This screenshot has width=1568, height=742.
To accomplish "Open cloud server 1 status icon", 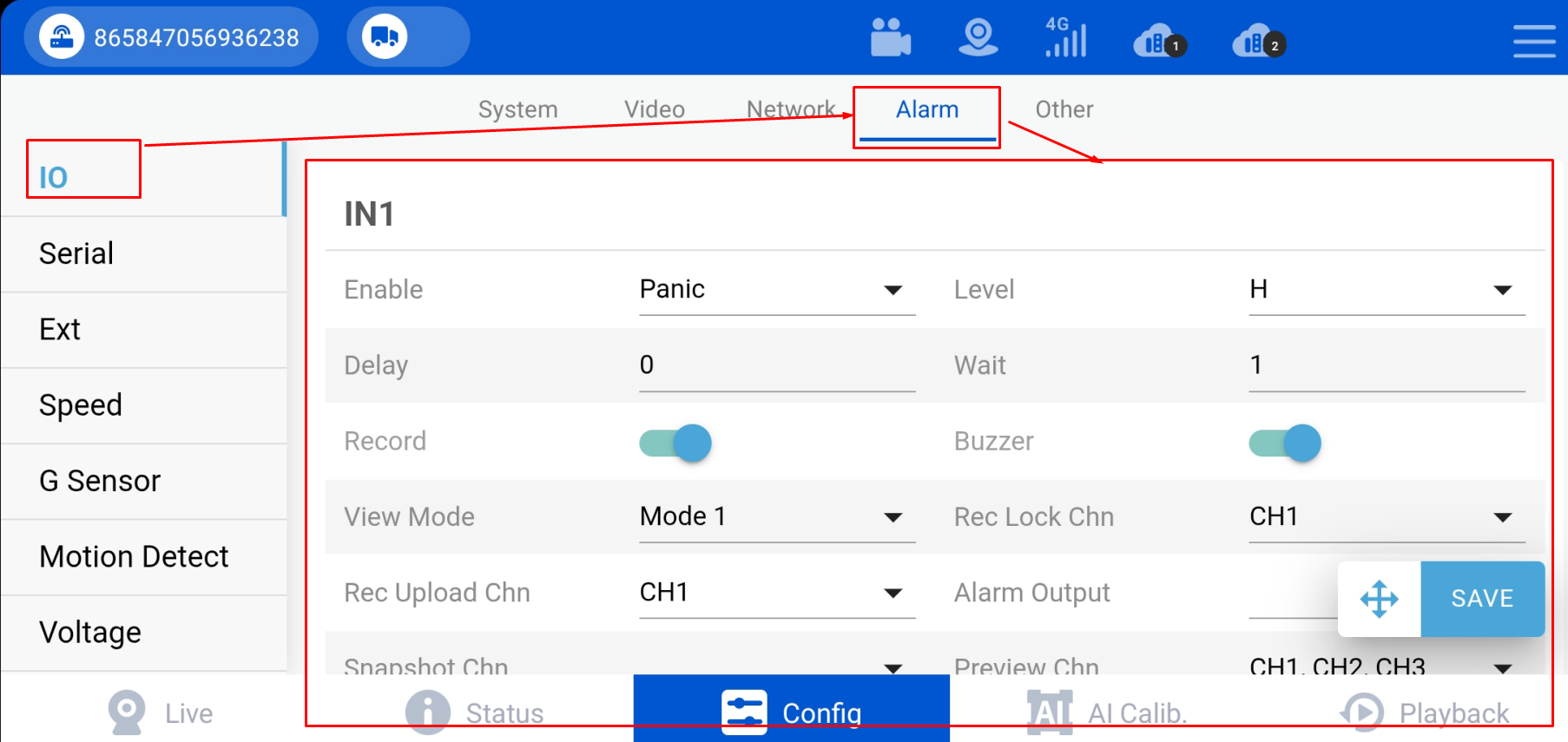I will 1160,41.
